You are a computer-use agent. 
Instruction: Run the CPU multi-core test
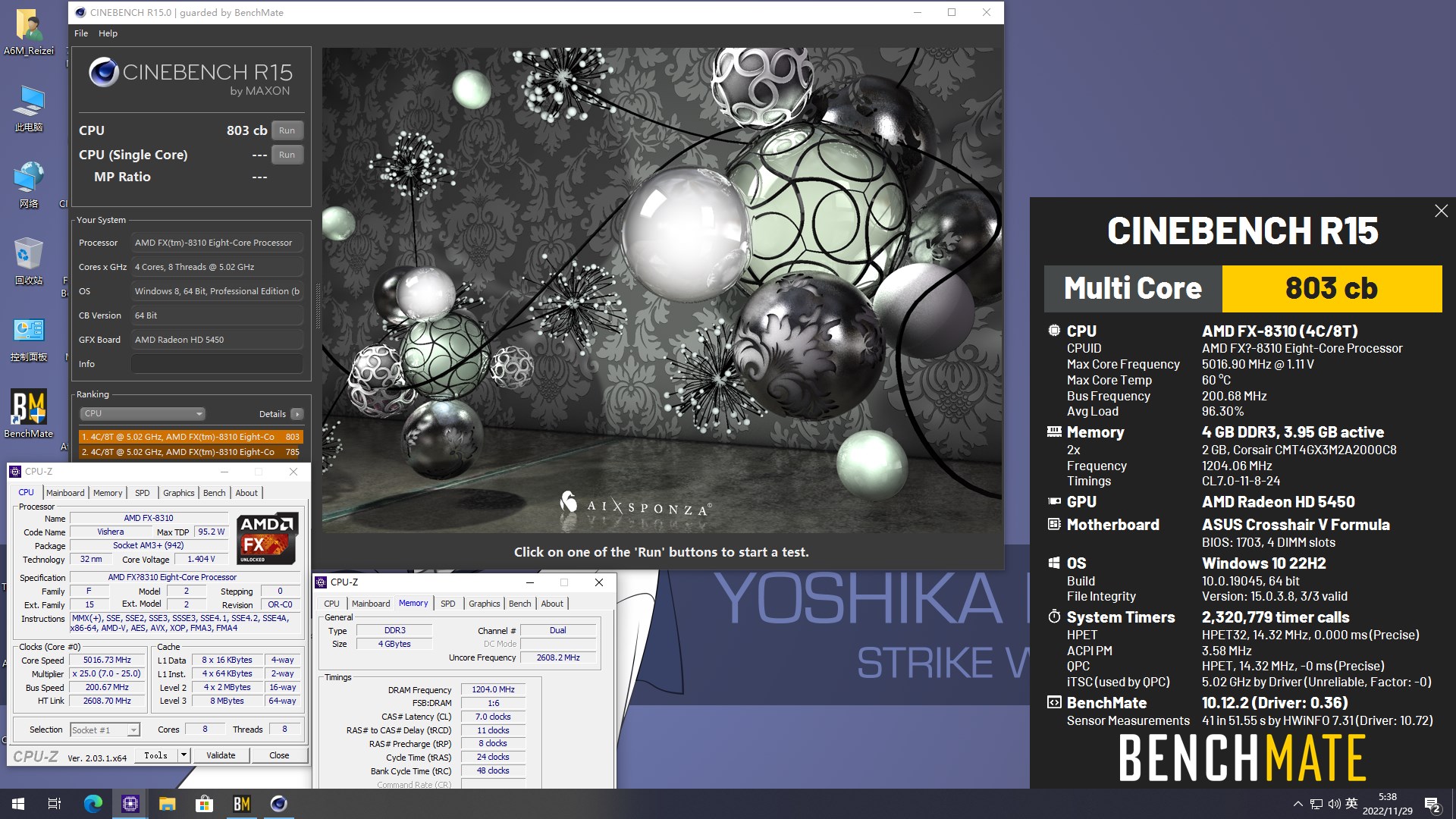coord(287,130)
